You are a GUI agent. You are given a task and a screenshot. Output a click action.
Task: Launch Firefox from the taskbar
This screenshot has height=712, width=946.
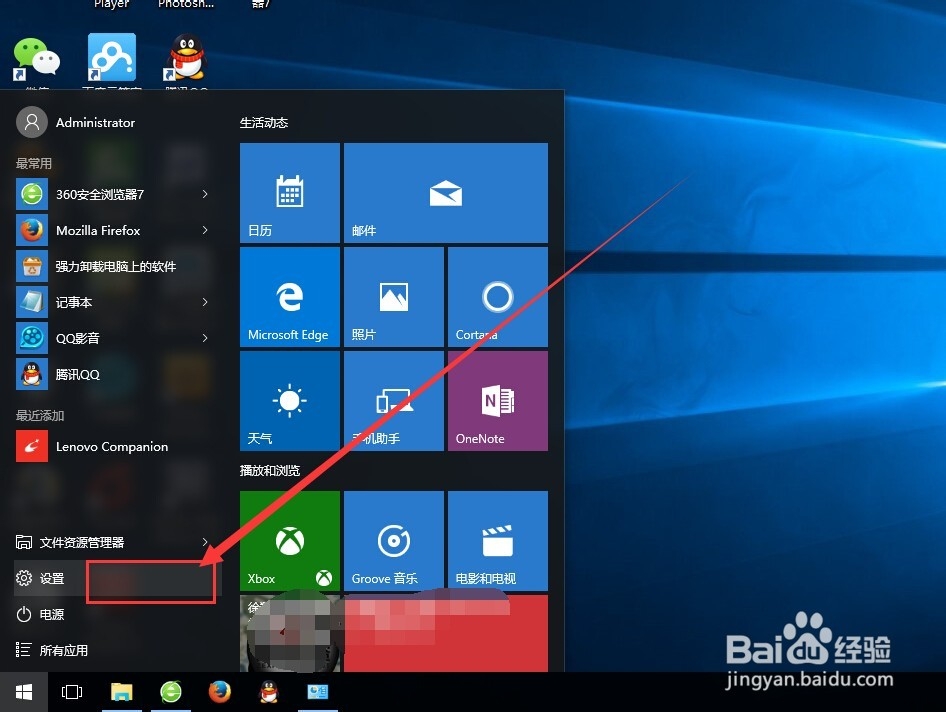click(219, 691)
